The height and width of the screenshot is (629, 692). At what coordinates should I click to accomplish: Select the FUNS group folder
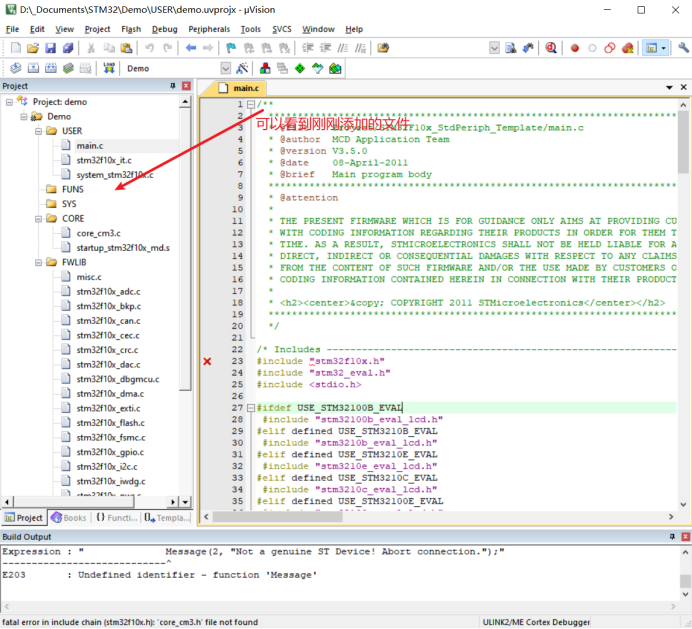tap(72, 189)
